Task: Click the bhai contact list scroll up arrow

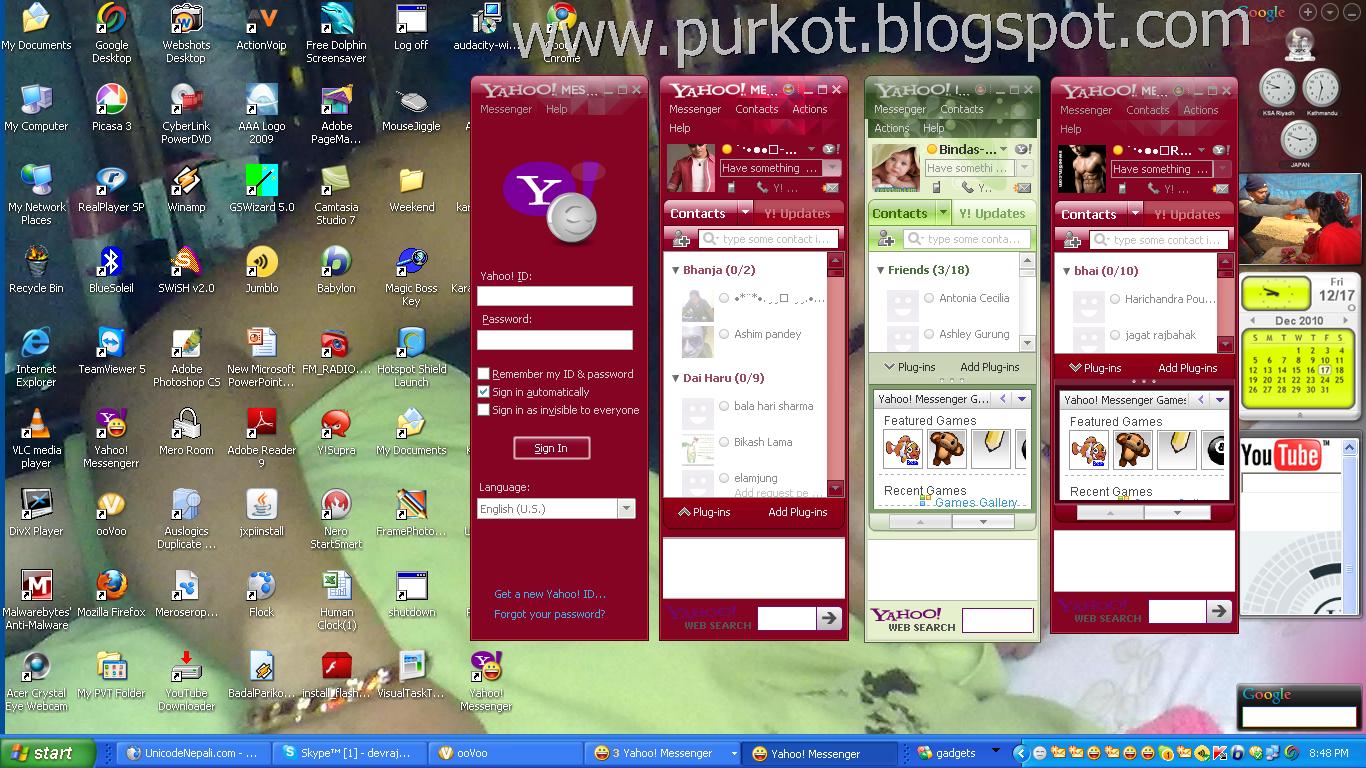Action: [x=1225, y=260]
